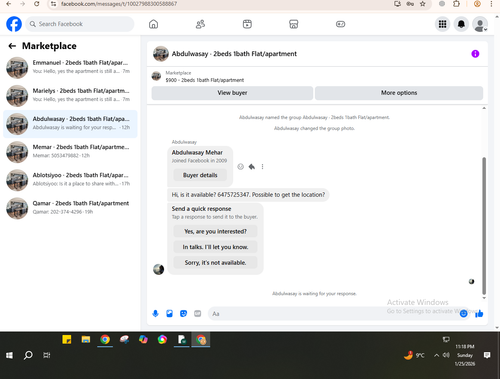
Task: Open Windows search in taskbar
Action: (28, 355)
